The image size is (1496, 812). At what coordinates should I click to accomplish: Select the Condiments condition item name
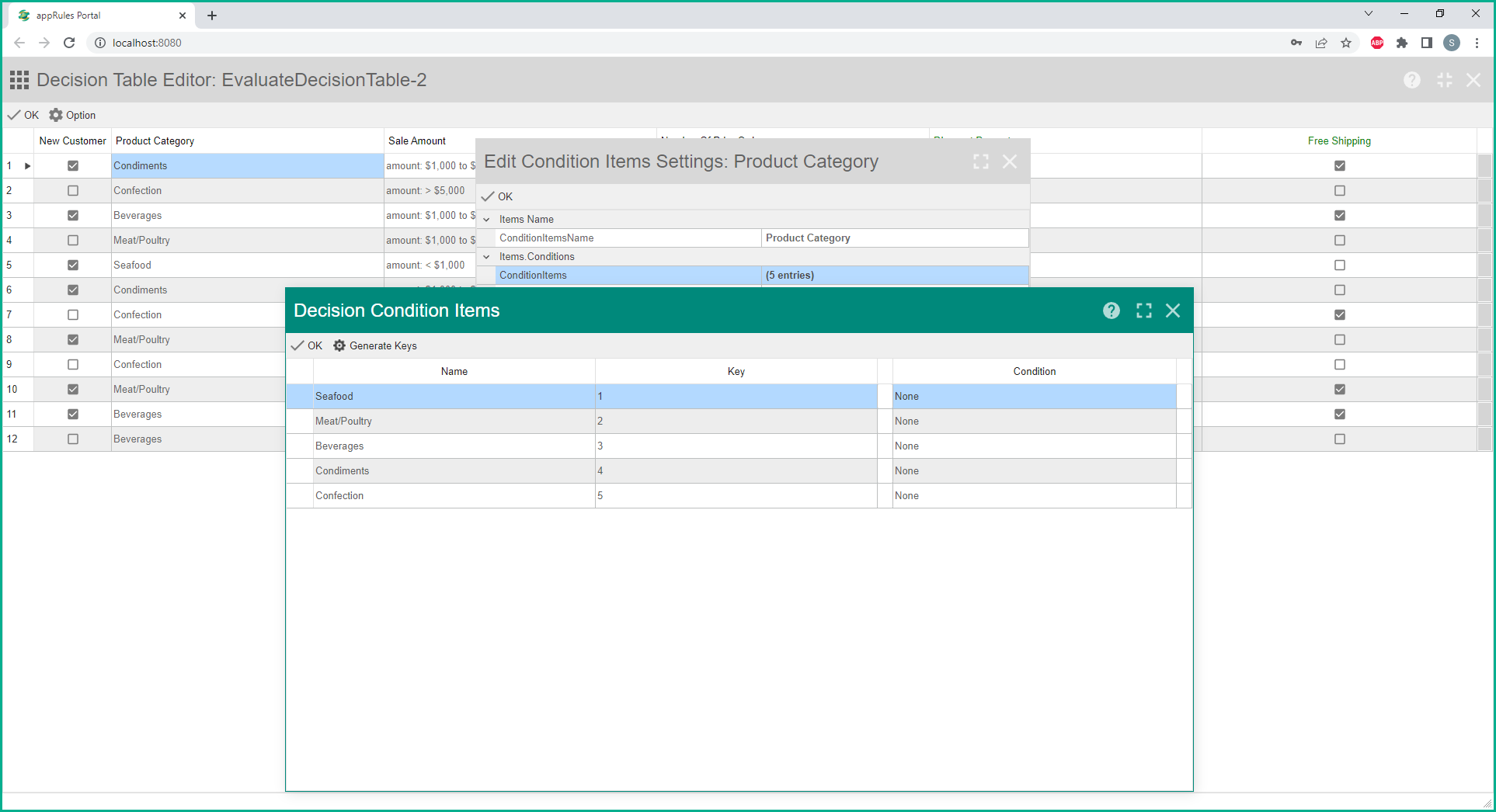coord(454,470)
